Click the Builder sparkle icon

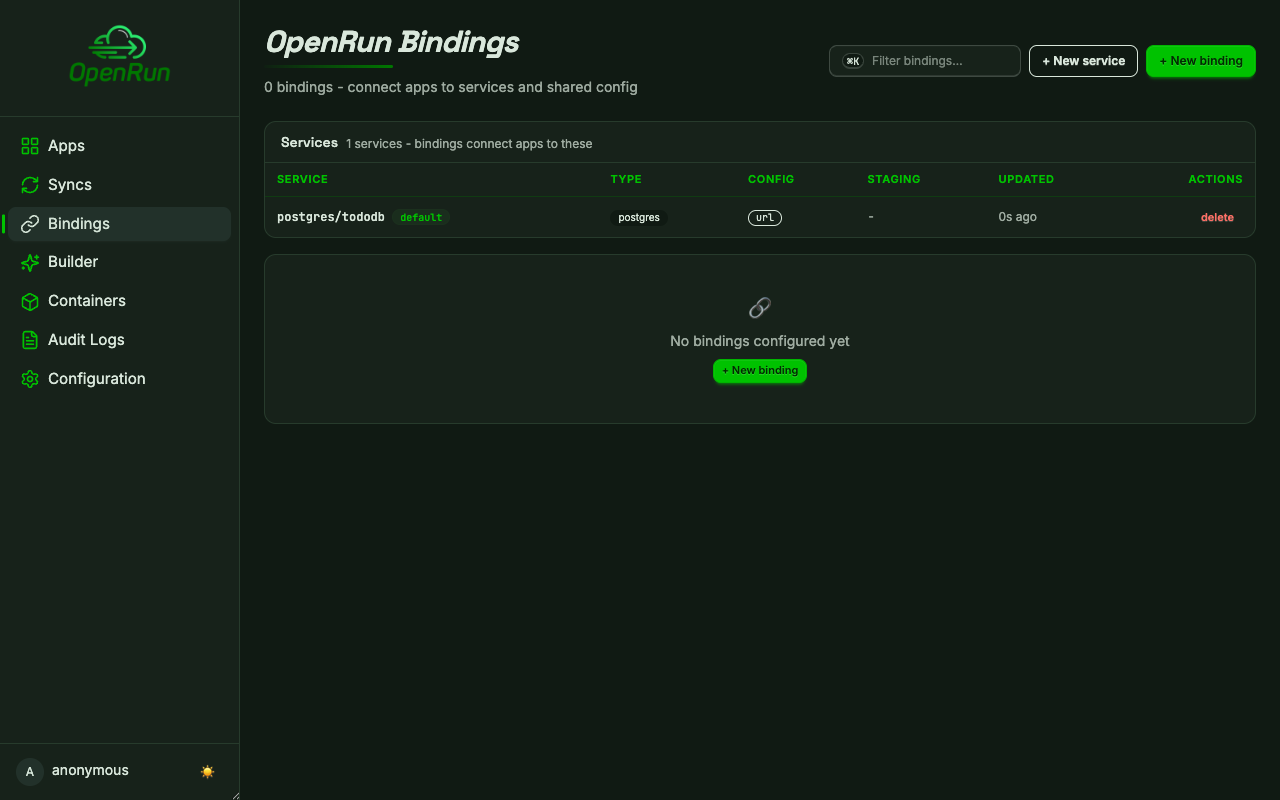[x=30, y=262]
